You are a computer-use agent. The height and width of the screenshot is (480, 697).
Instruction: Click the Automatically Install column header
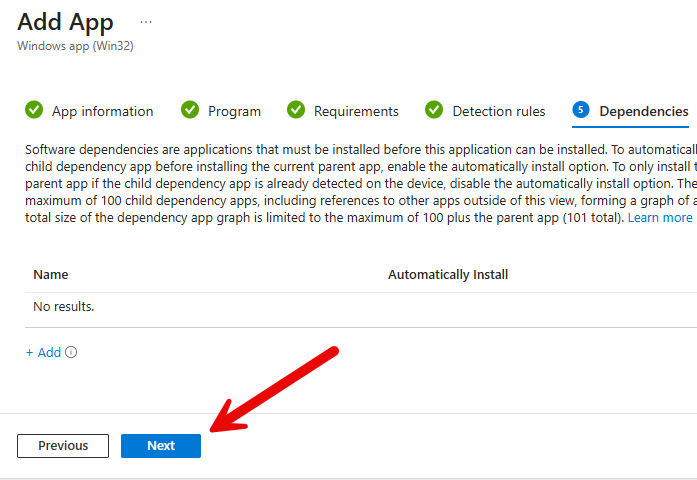tap(448, 274)
